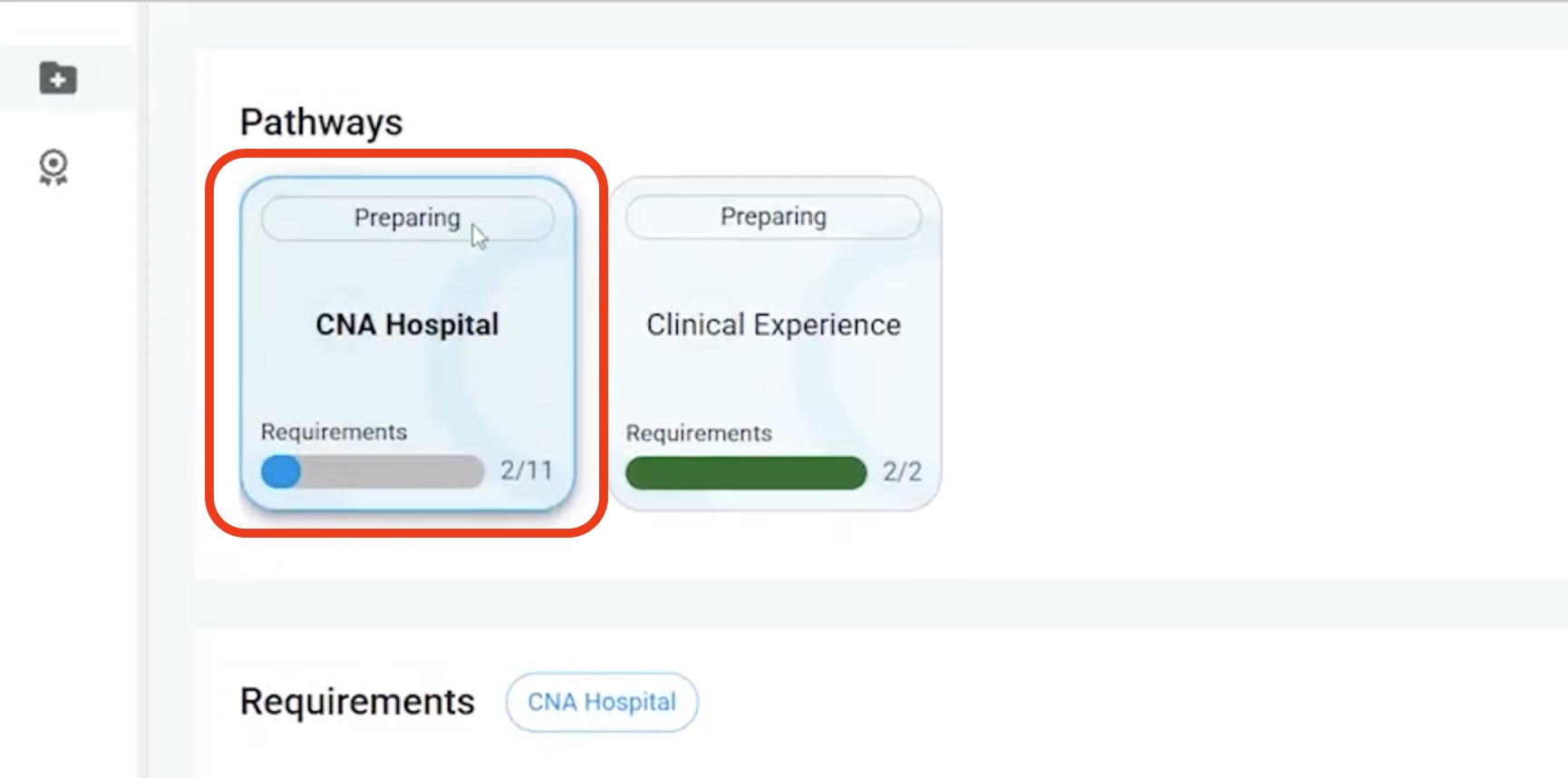
Task: Open the medical folder sidebar icon
Action: 58,78
